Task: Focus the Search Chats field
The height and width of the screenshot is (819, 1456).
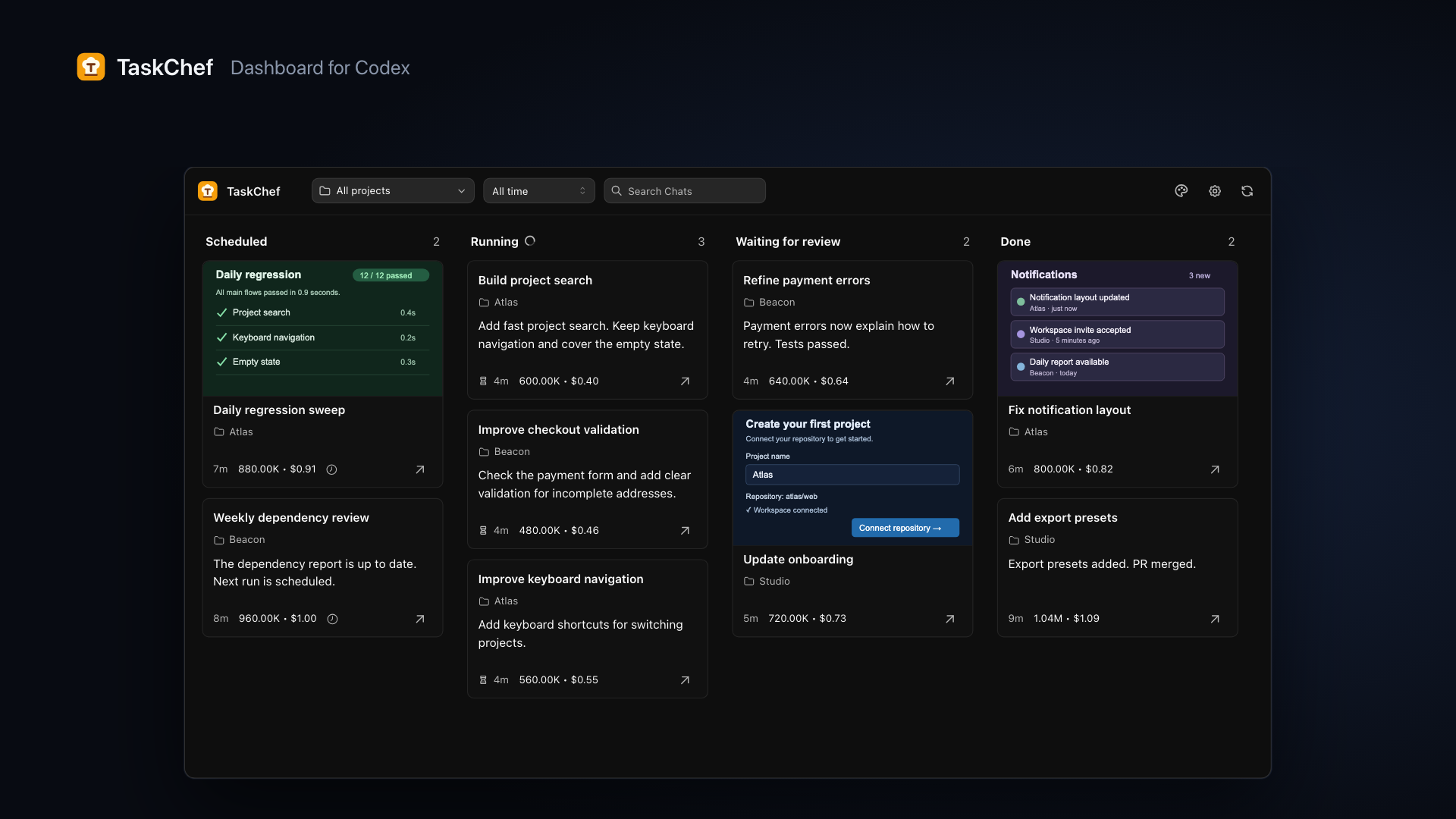Action: click(685, 191)
